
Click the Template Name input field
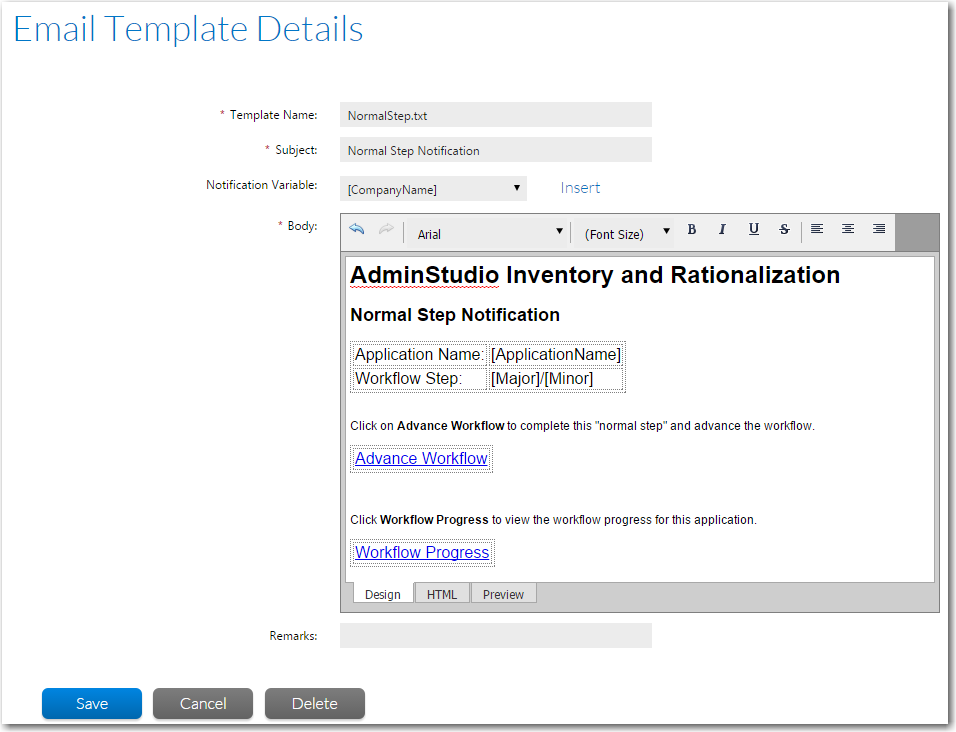point(496,115)
